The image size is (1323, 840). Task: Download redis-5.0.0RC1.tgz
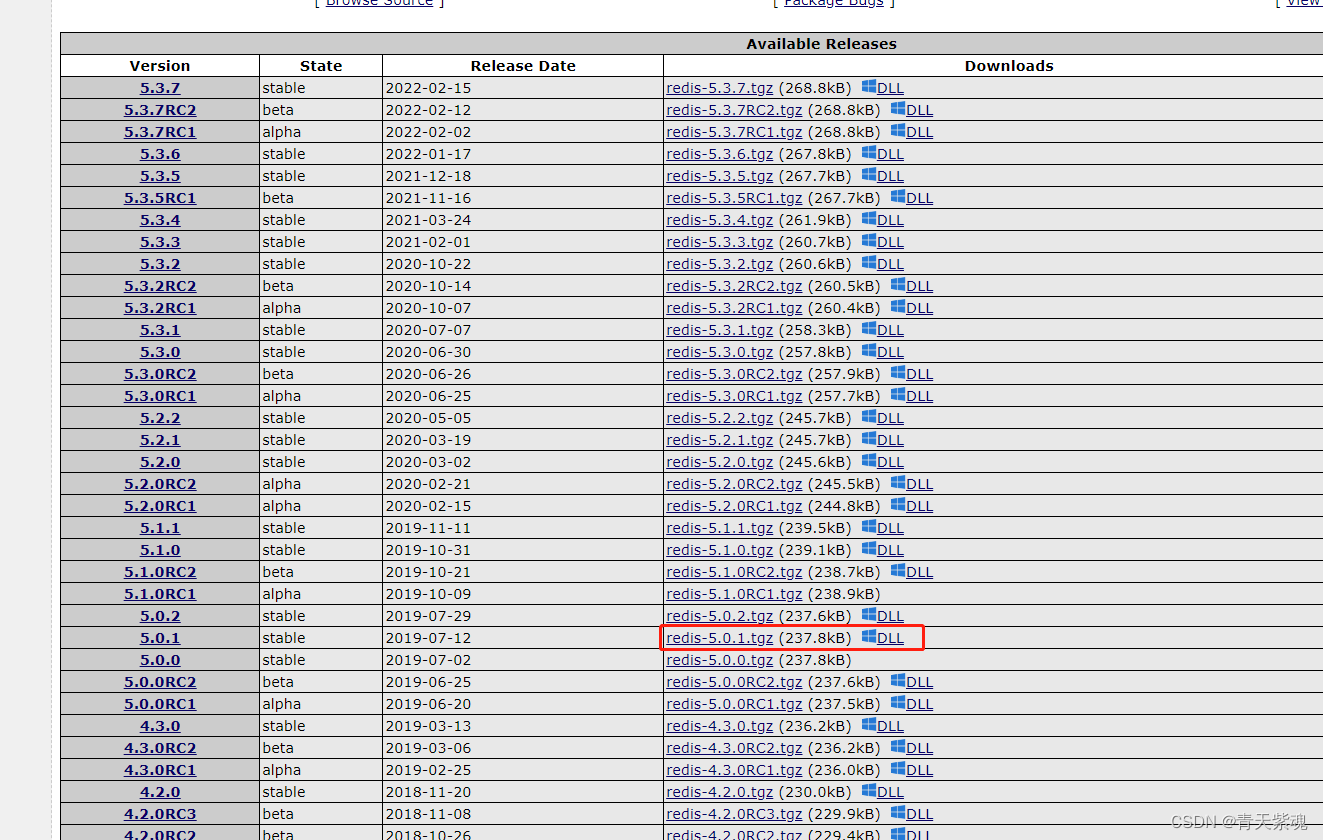click(x=734, y=704)
